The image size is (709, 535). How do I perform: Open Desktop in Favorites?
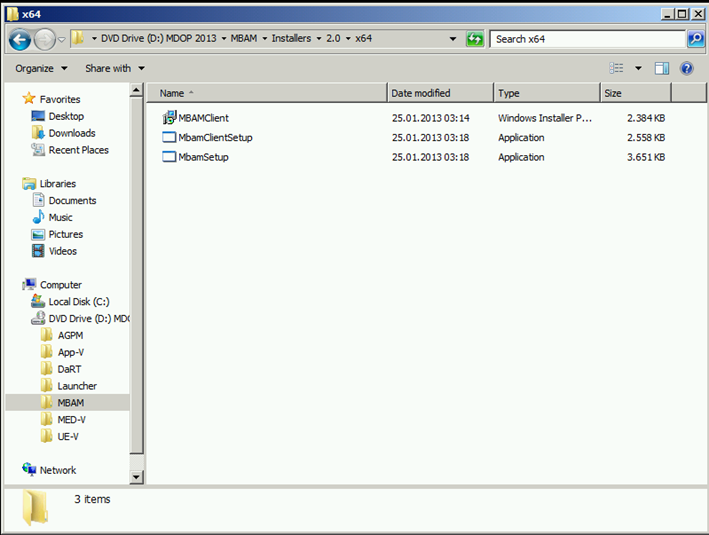[66, 116]
